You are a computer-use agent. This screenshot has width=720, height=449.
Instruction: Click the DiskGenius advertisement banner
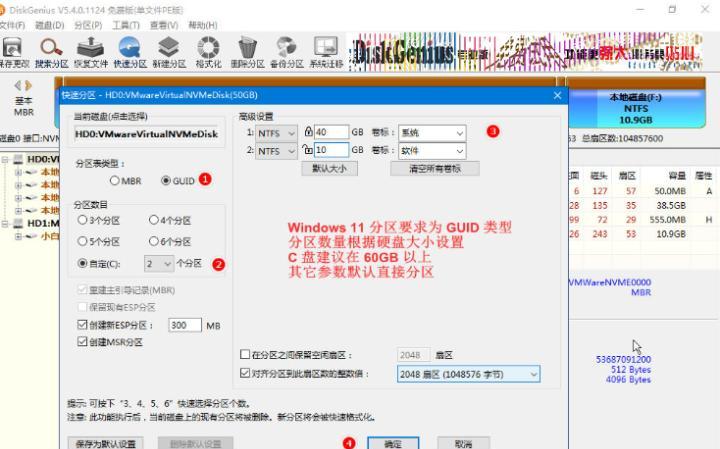point(526,51)
